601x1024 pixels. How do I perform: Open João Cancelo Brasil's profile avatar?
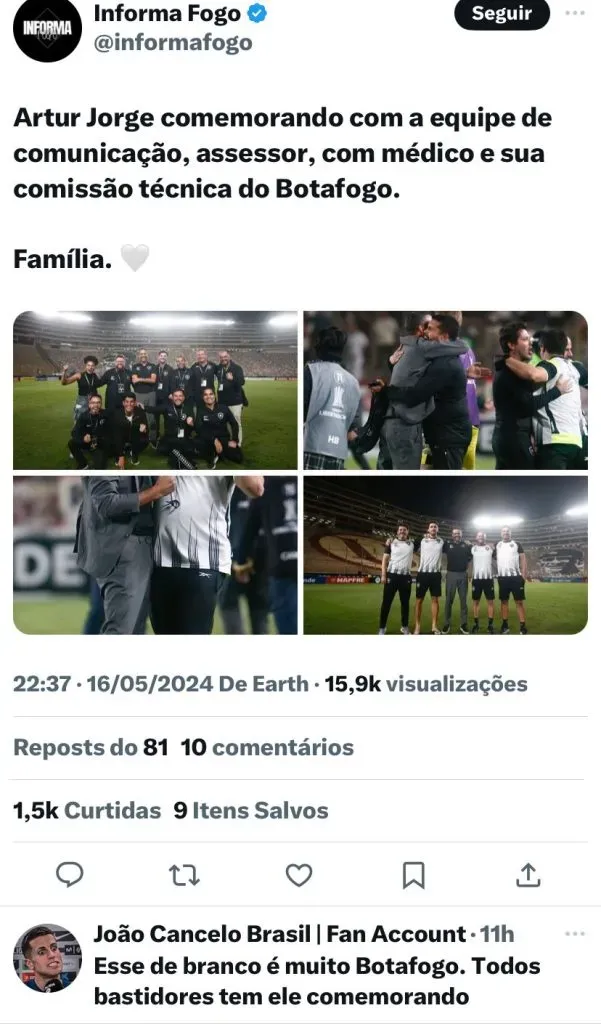[x=47, y=958]
